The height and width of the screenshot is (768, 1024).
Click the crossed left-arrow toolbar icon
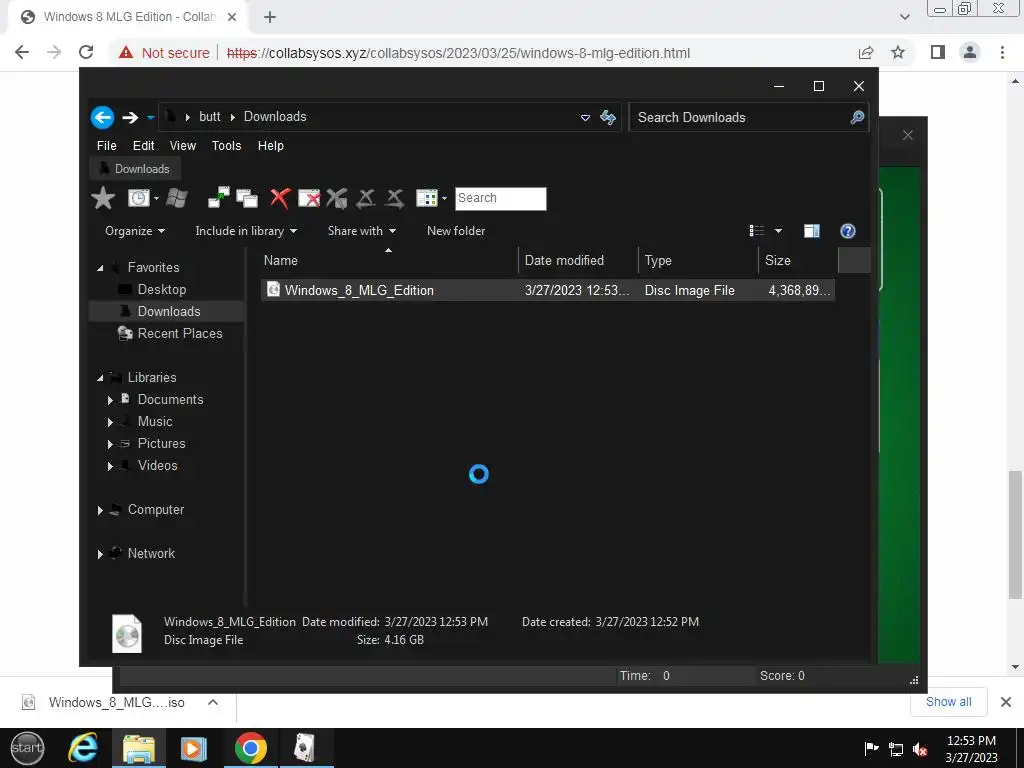(x=366, y=198)
